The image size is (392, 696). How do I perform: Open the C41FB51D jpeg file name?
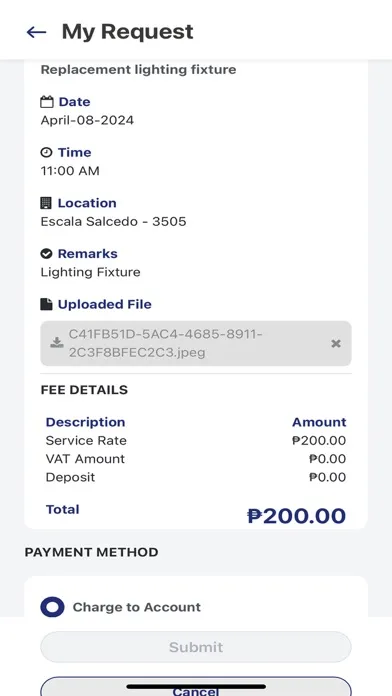click(166, 343)
